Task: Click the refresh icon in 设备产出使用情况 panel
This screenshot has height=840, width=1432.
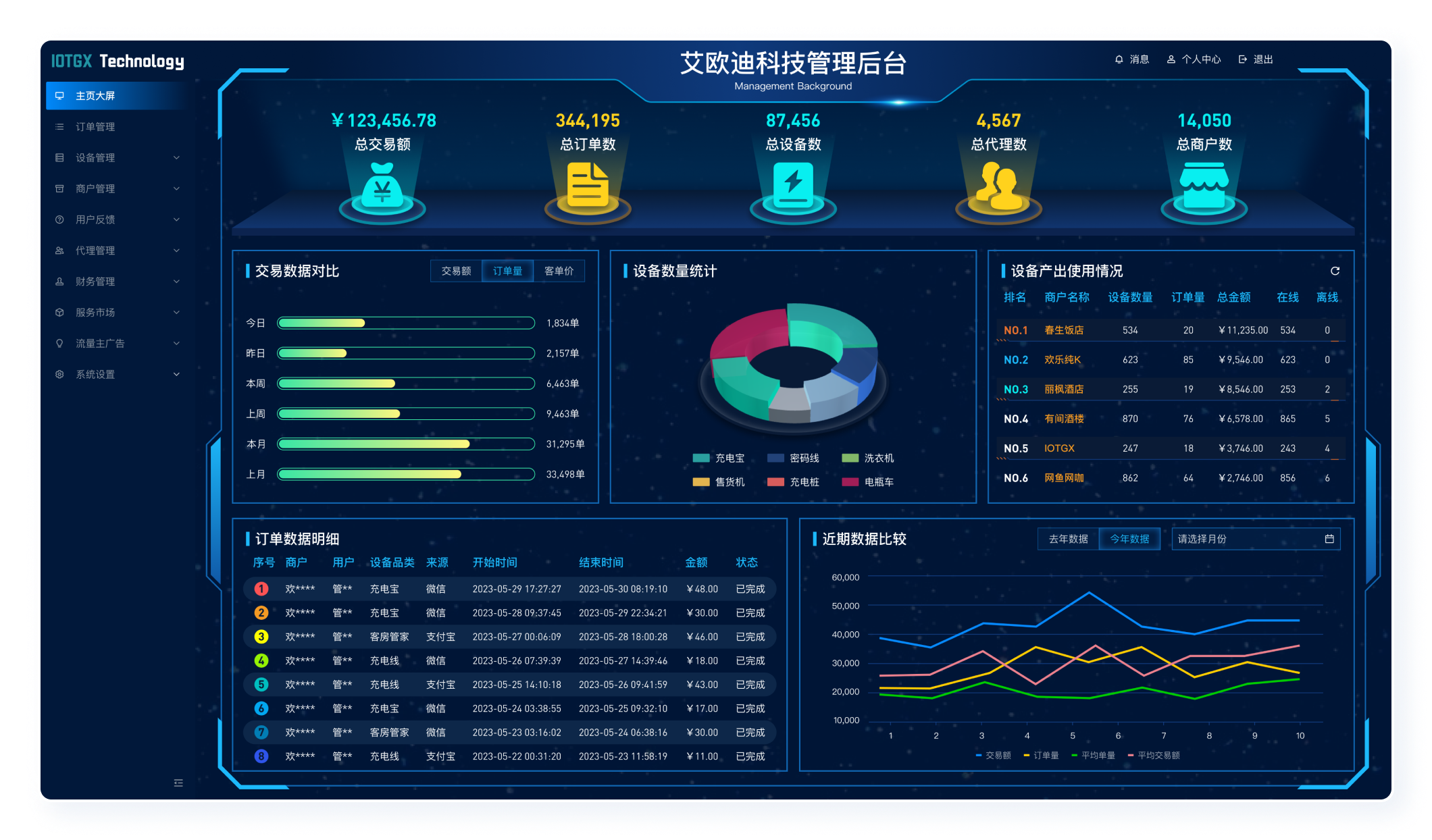Action: [1335, 271]
